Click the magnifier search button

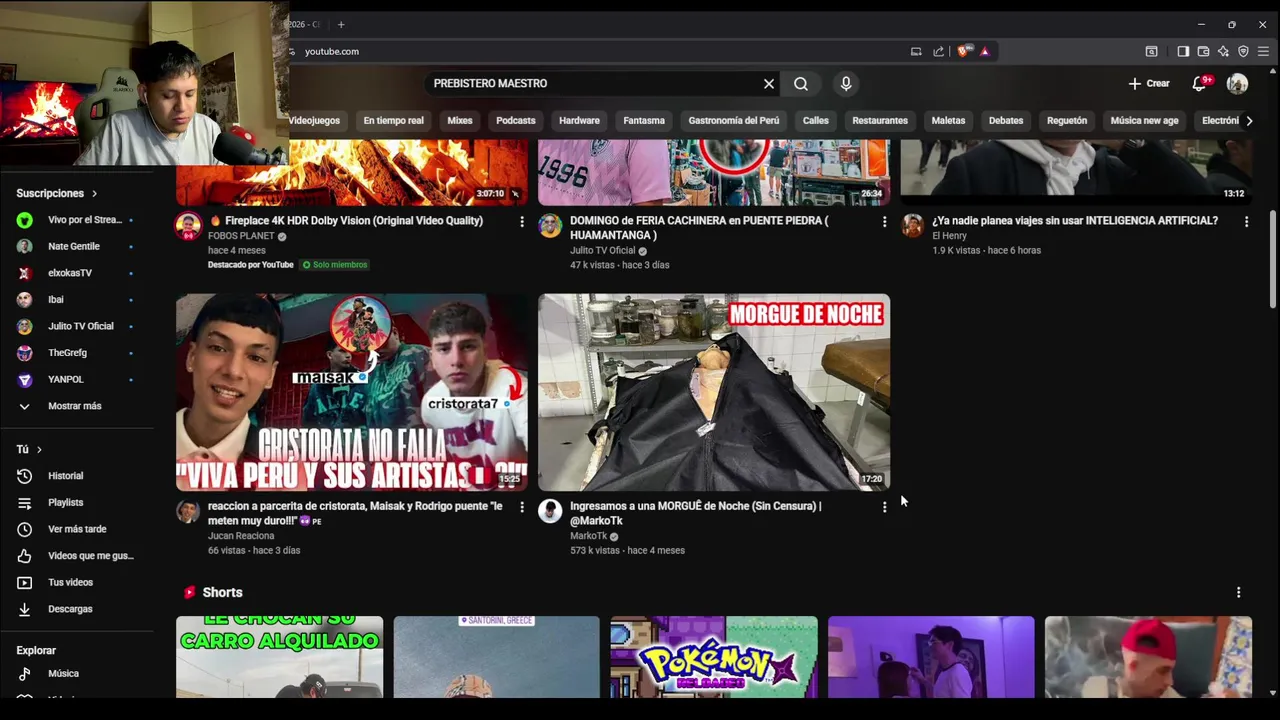click(x=801, y=84)
